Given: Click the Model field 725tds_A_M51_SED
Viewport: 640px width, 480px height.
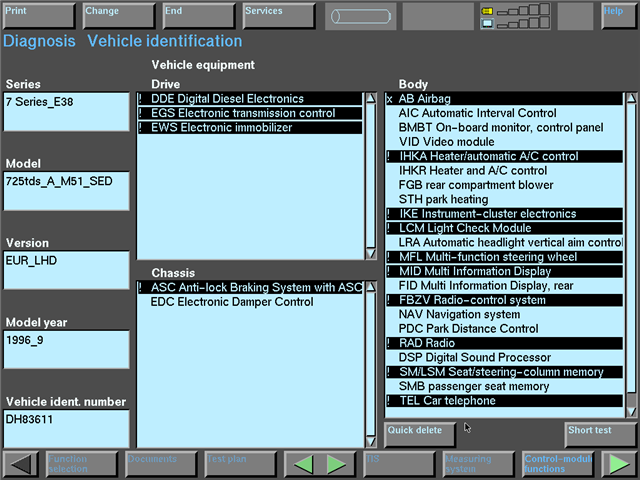Looking at the screenshot, I should point(67,191).
